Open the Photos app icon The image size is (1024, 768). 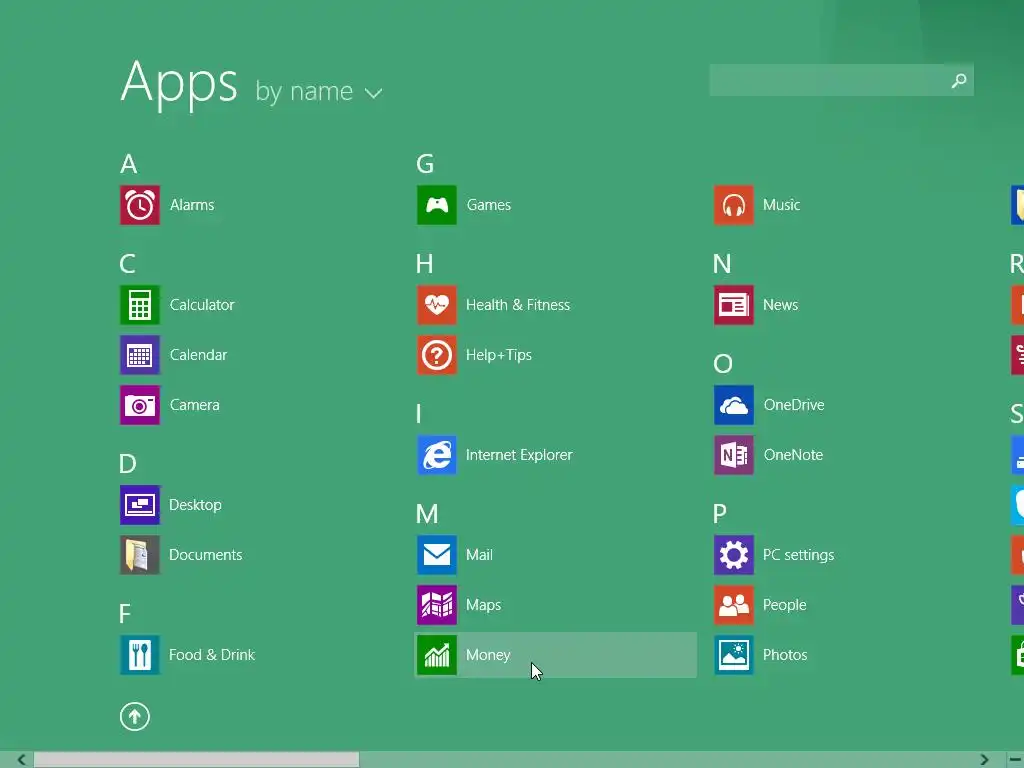pos(734,655)
